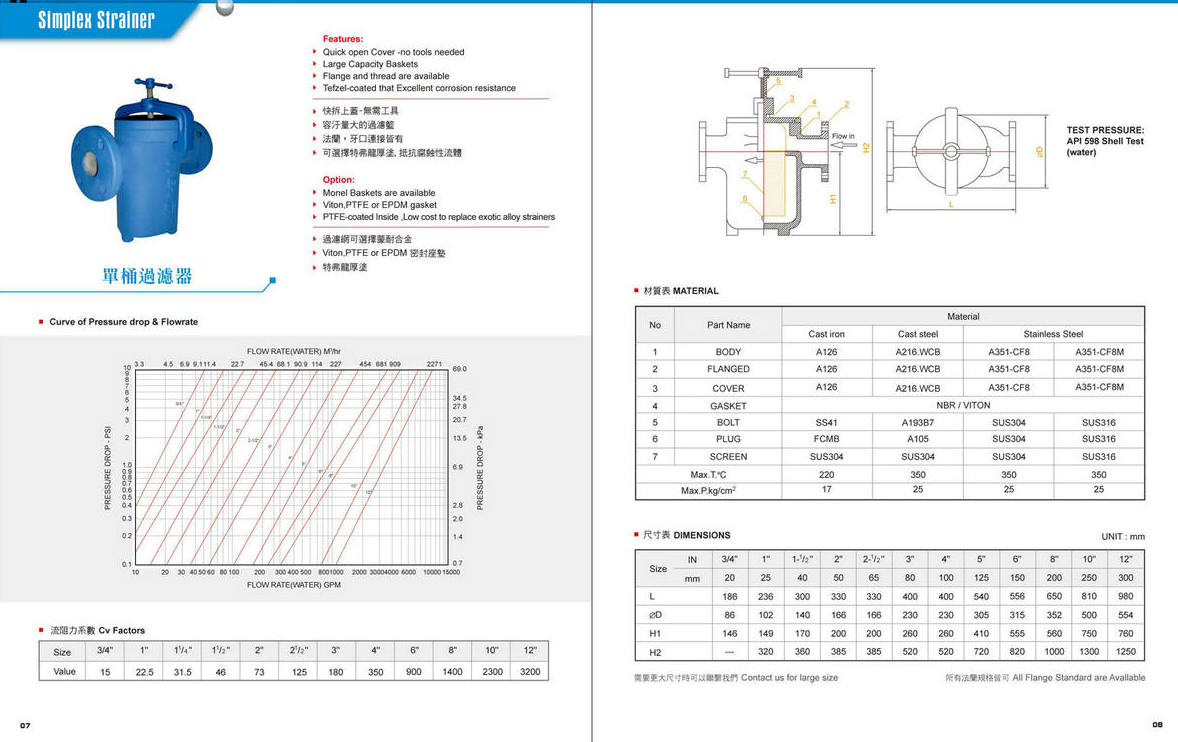
Task: Click the "BOLT" part name cell
Action: (x=728, y=423)
